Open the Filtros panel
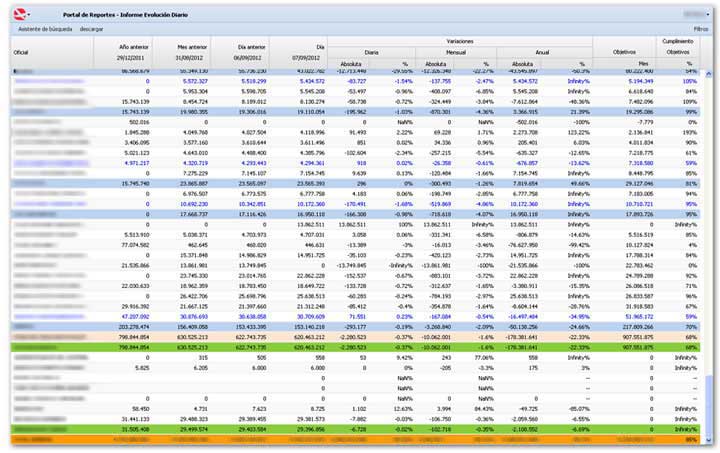 [701, 29]
